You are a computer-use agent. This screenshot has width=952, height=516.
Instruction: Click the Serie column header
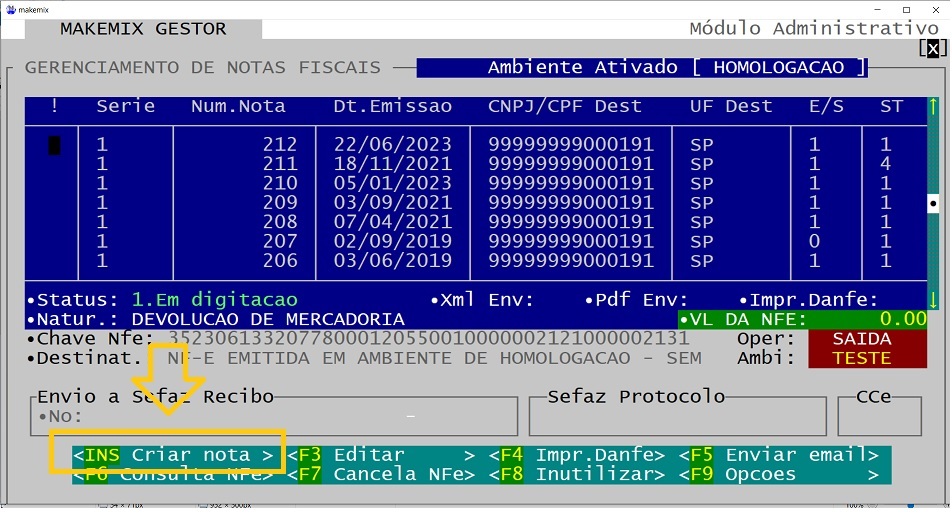click(x=126, y=106)
